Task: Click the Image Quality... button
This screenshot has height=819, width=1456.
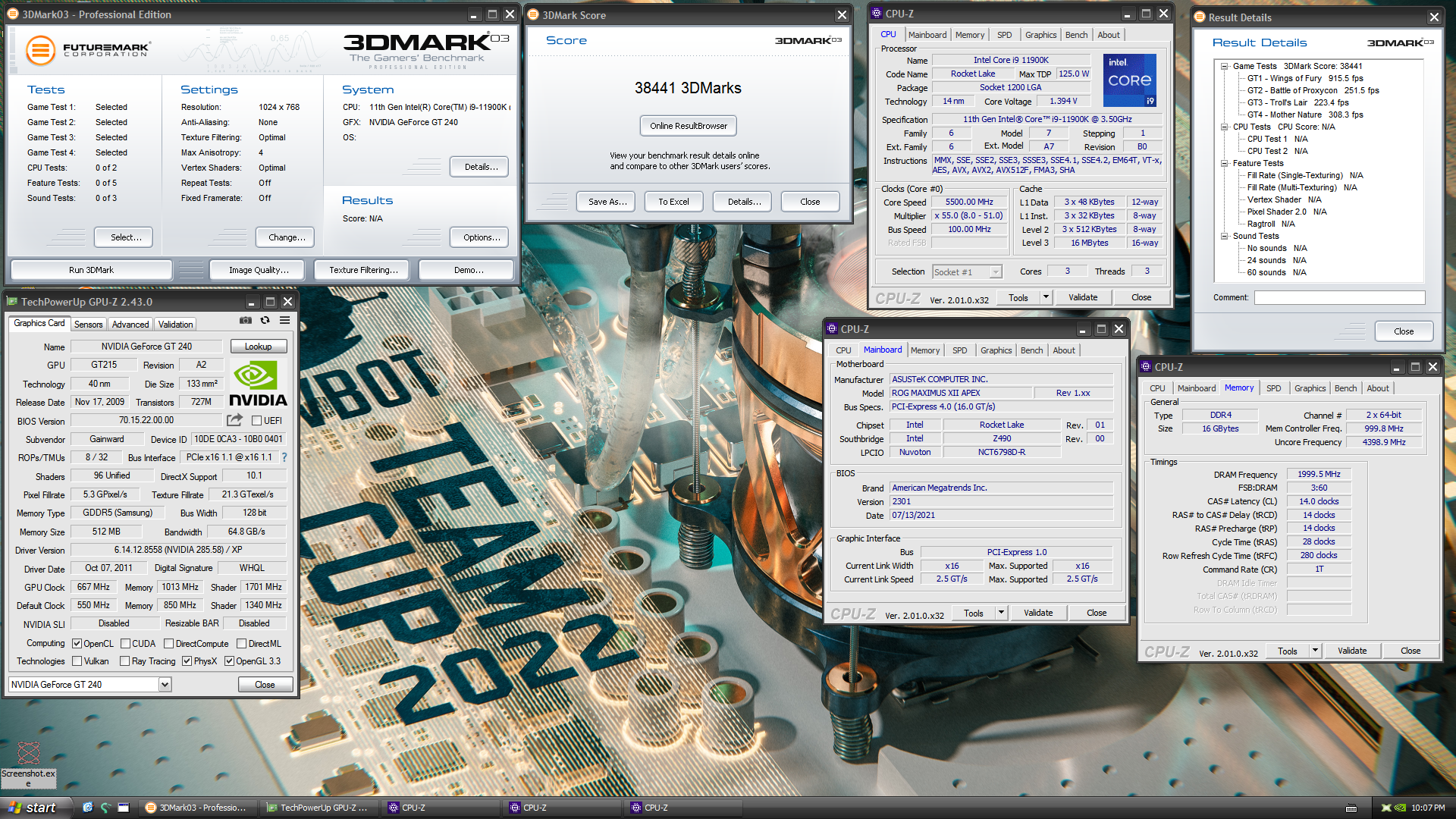Action: point(259,270)
